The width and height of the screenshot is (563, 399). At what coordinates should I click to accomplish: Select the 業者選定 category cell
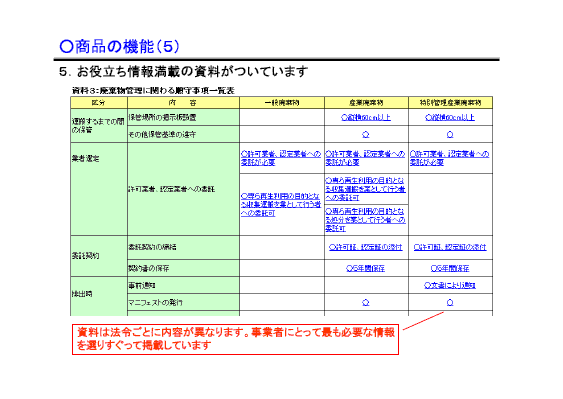(x=99, y=189)
